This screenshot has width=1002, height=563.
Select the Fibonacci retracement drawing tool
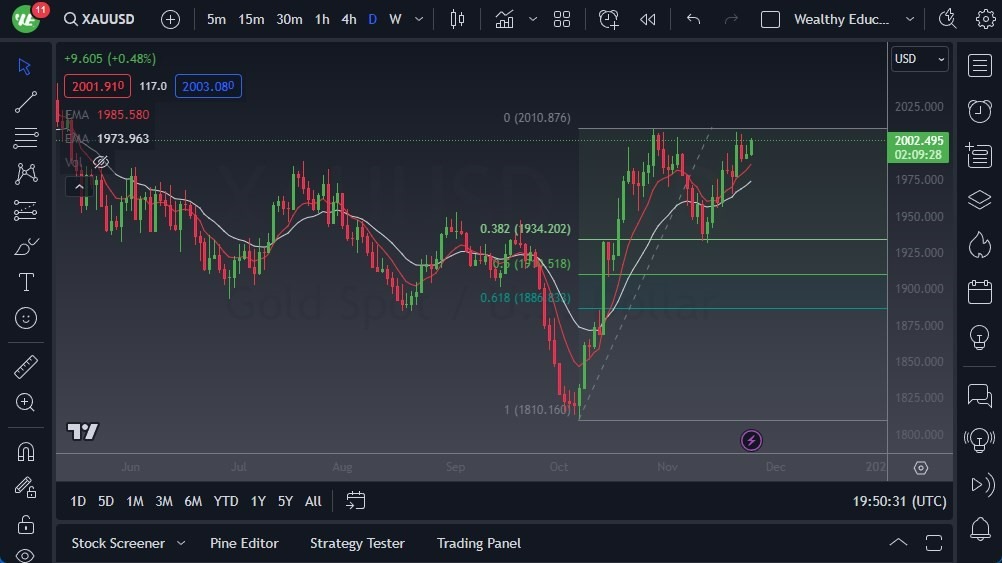click(26, 137)
